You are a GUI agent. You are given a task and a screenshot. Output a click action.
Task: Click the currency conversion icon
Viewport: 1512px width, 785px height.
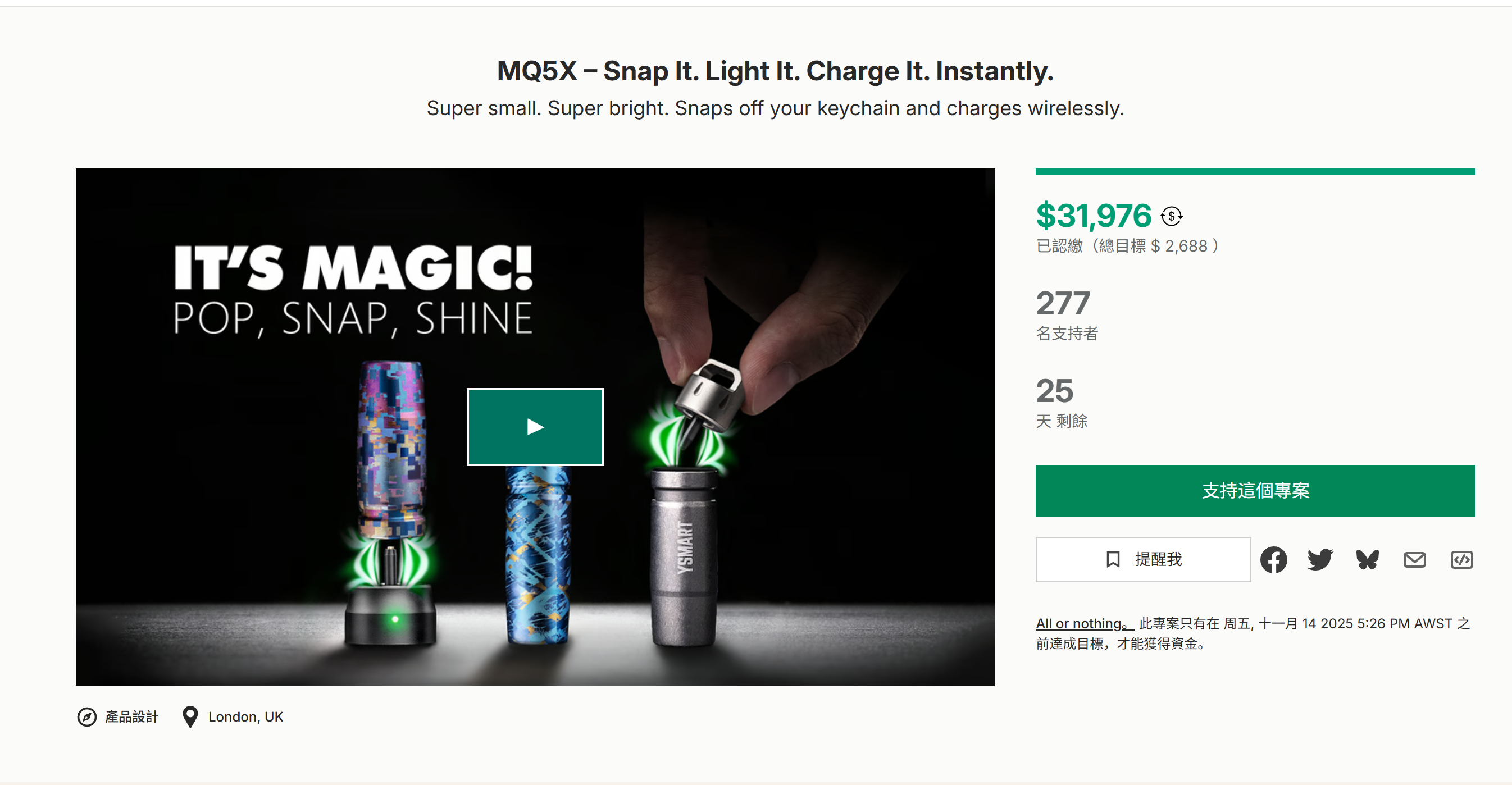[x=1172, y=216]
